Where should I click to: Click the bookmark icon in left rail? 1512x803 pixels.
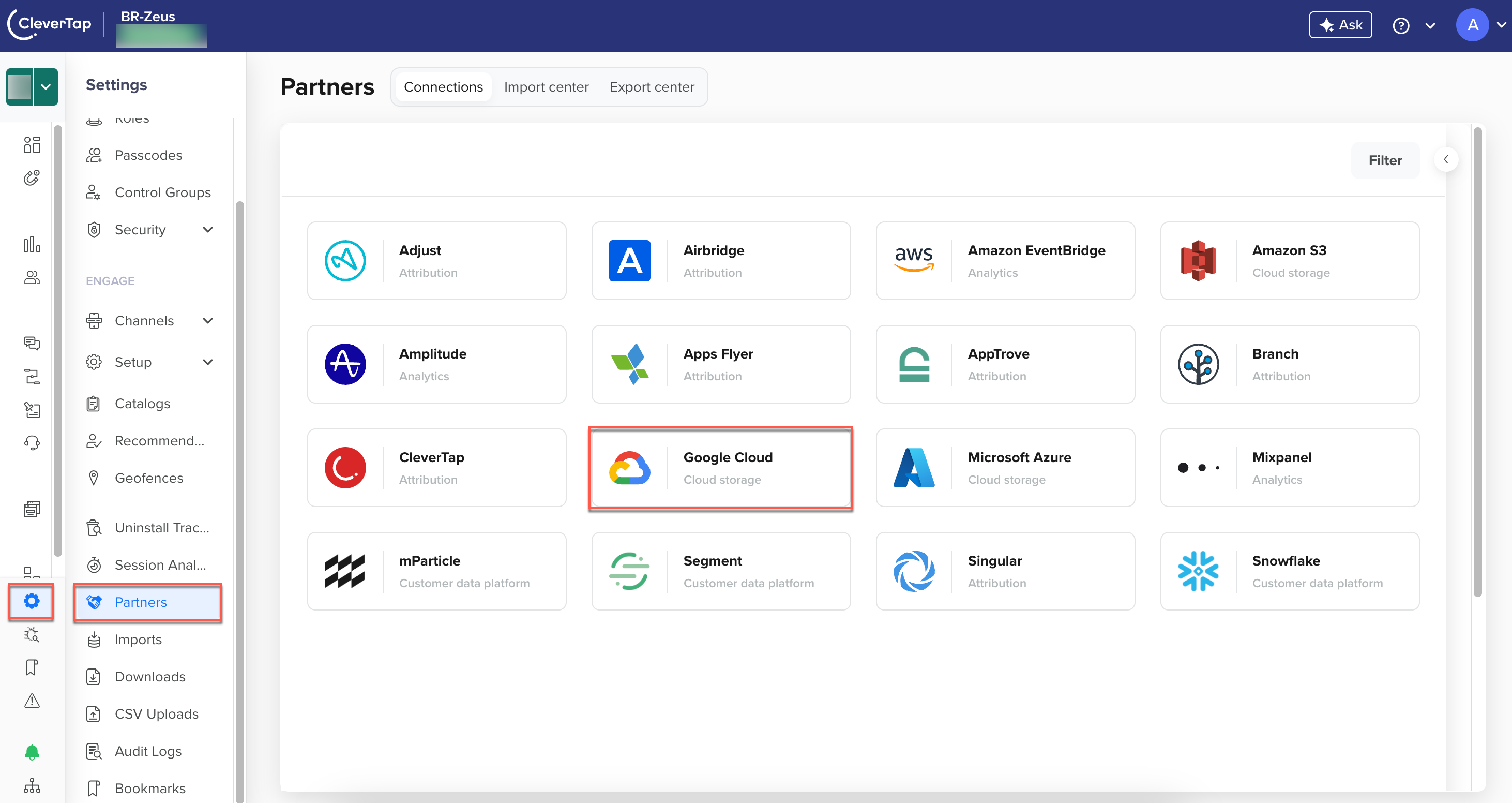pyautogui.click(x=32, y=667)
